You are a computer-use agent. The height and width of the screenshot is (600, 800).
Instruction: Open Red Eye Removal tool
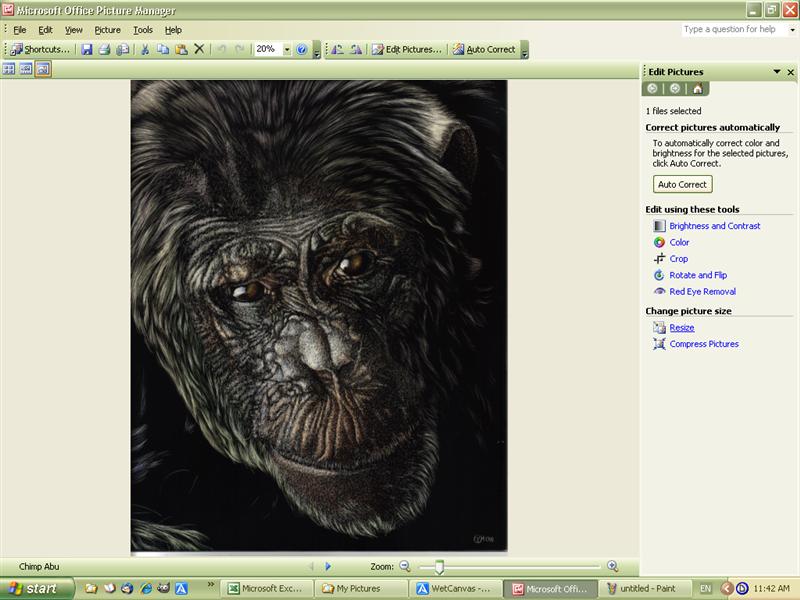(x=703, y=291)
